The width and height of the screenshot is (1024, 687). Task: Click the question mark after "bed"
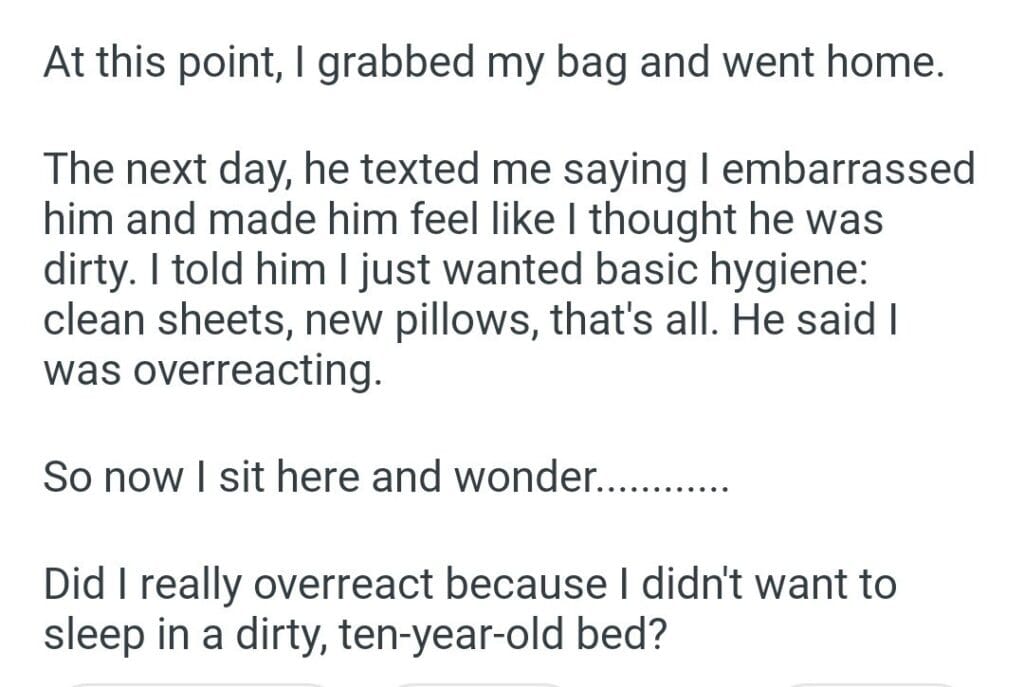click(x=657, y=636)
